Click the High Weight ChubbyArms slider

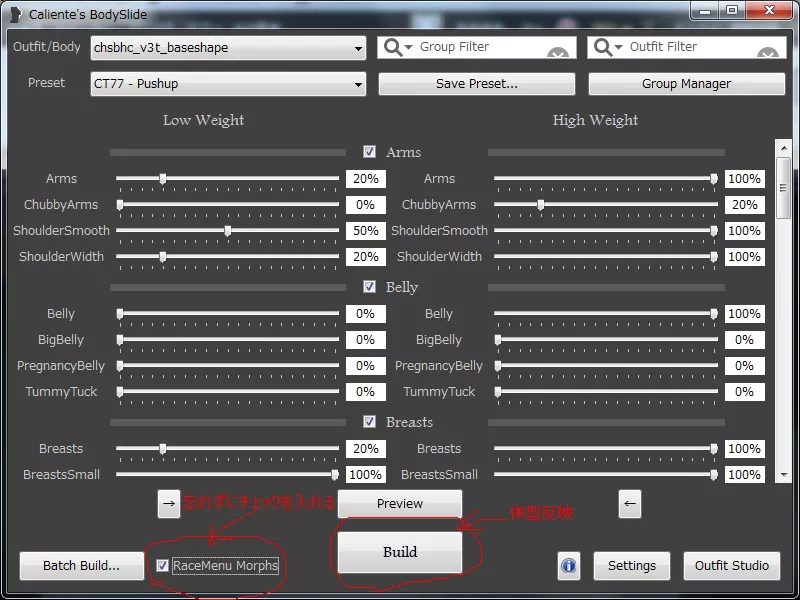click(606, 205)
